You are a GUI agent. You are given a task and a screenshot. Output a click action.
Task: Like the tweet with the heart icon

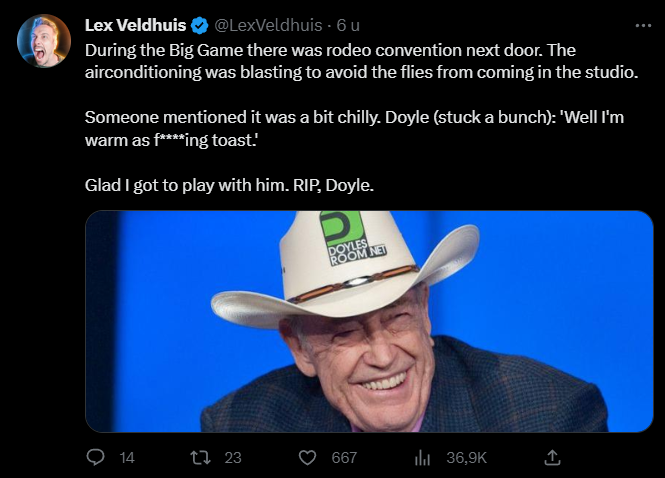[309, 457]
